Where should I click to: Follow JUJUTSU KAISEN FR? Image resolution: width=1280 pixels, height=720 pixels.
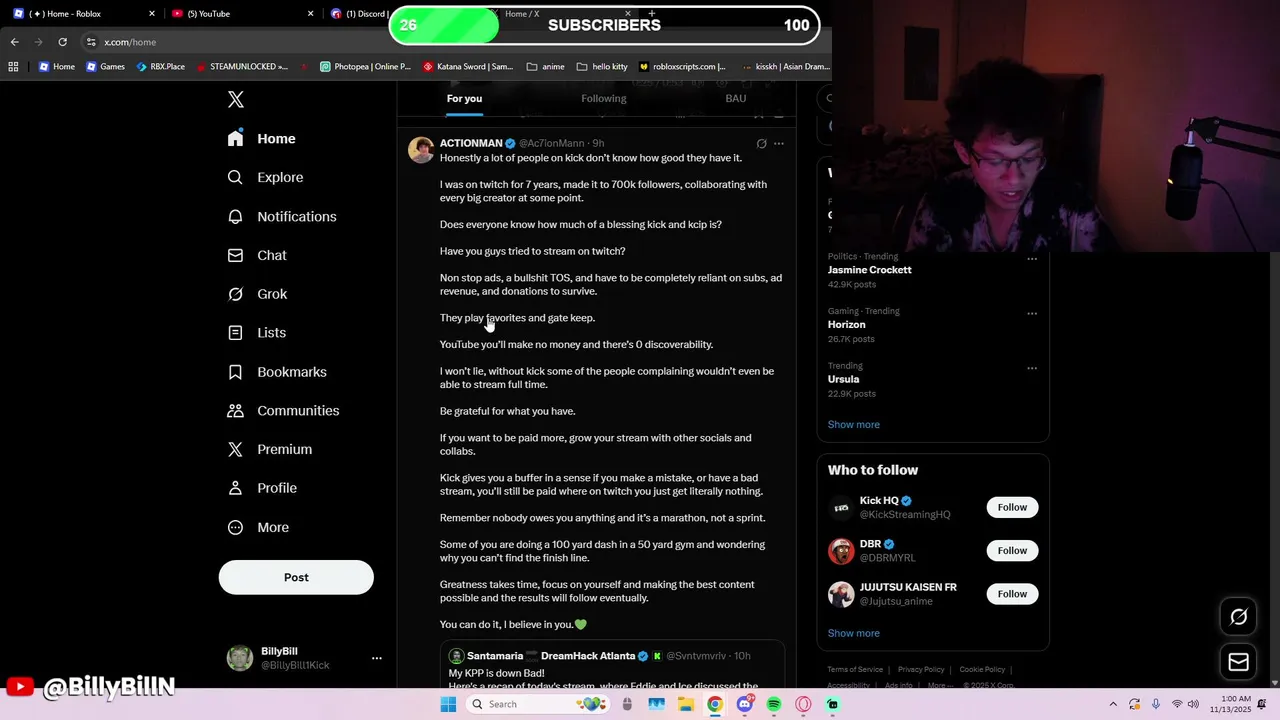1012,594
